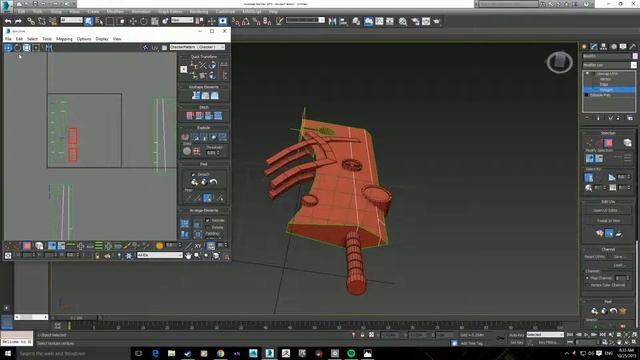Toggle the Rotate checkbox in Arrange Elements
Viewport: 640px width, 360px height.
[207, 227]
